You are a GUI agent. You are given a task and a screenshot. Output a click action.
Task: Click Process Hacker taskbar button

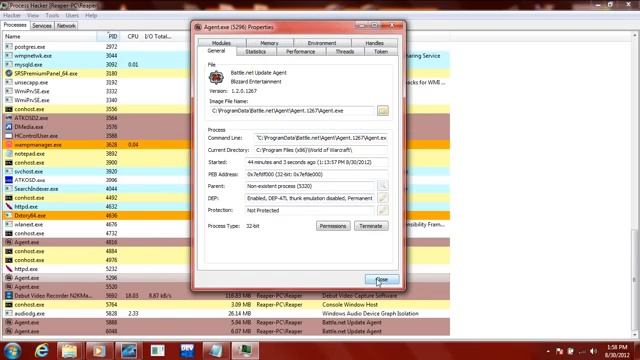pyautogui.click(x=245, y=351)
